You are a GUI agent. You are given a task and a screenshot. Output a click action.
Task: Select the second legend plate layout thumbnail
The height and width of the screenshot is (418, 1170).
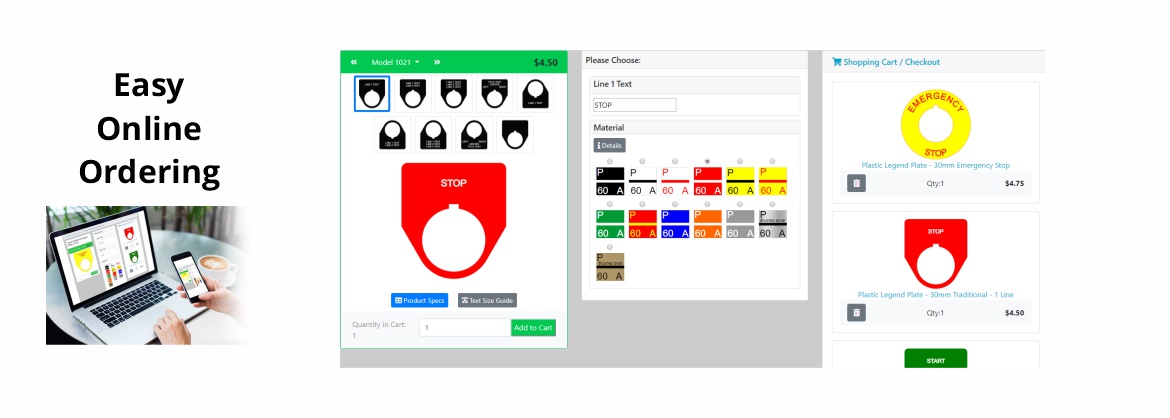413,94
